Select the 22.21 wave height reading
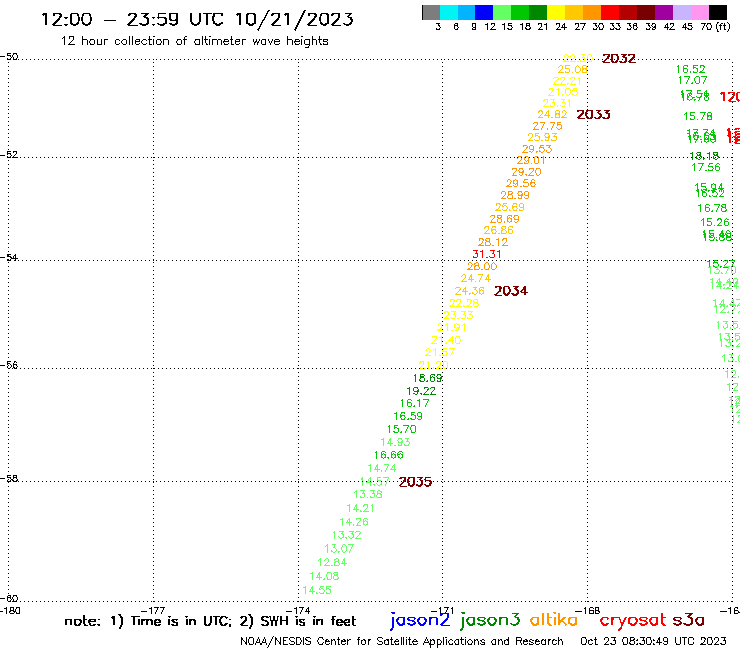This screenshot has width=740, height=650. click(x=567, y=81)
